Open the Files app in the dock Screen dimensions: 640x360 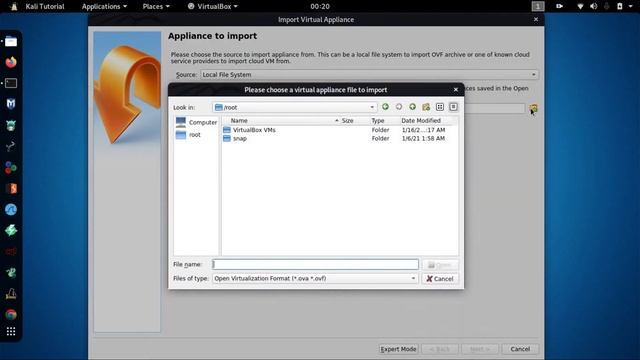point(11,41)
